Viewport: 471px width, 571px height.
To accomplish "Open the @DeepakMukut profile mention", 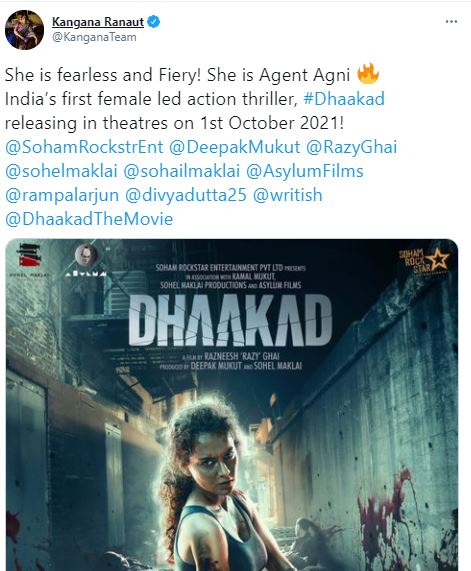I will (235, 147).
